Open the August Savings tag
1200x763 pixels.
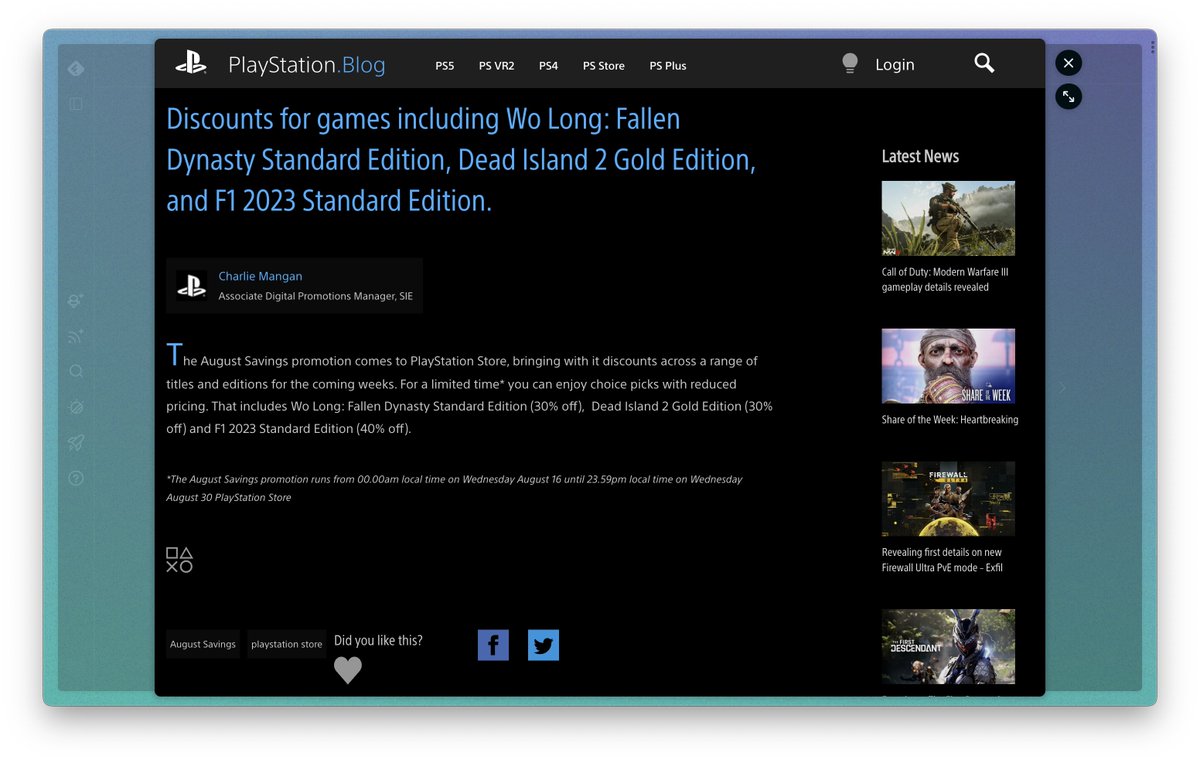tap(203, 645)
